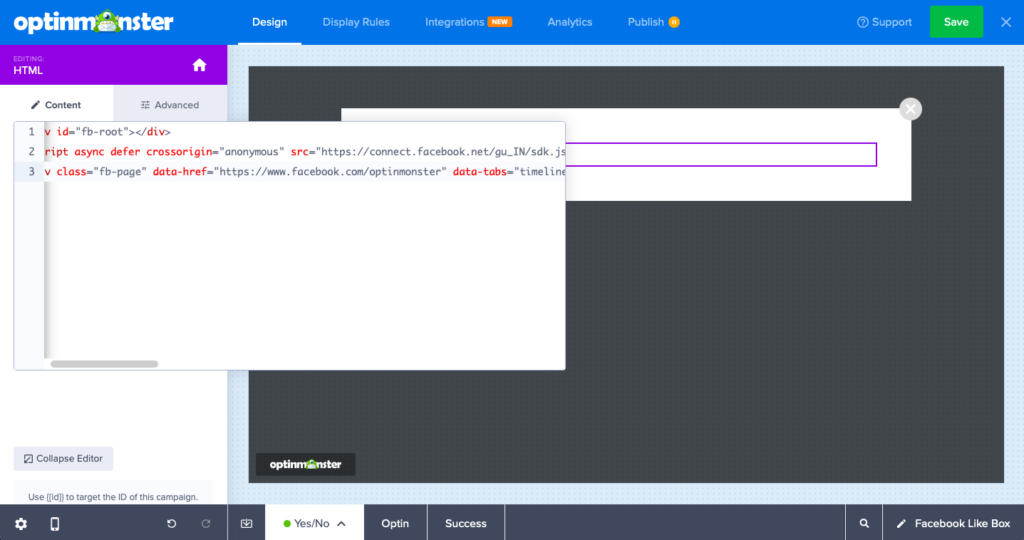
Task: Click pencil icon beside Facebook Like Box
Action: 901,524
